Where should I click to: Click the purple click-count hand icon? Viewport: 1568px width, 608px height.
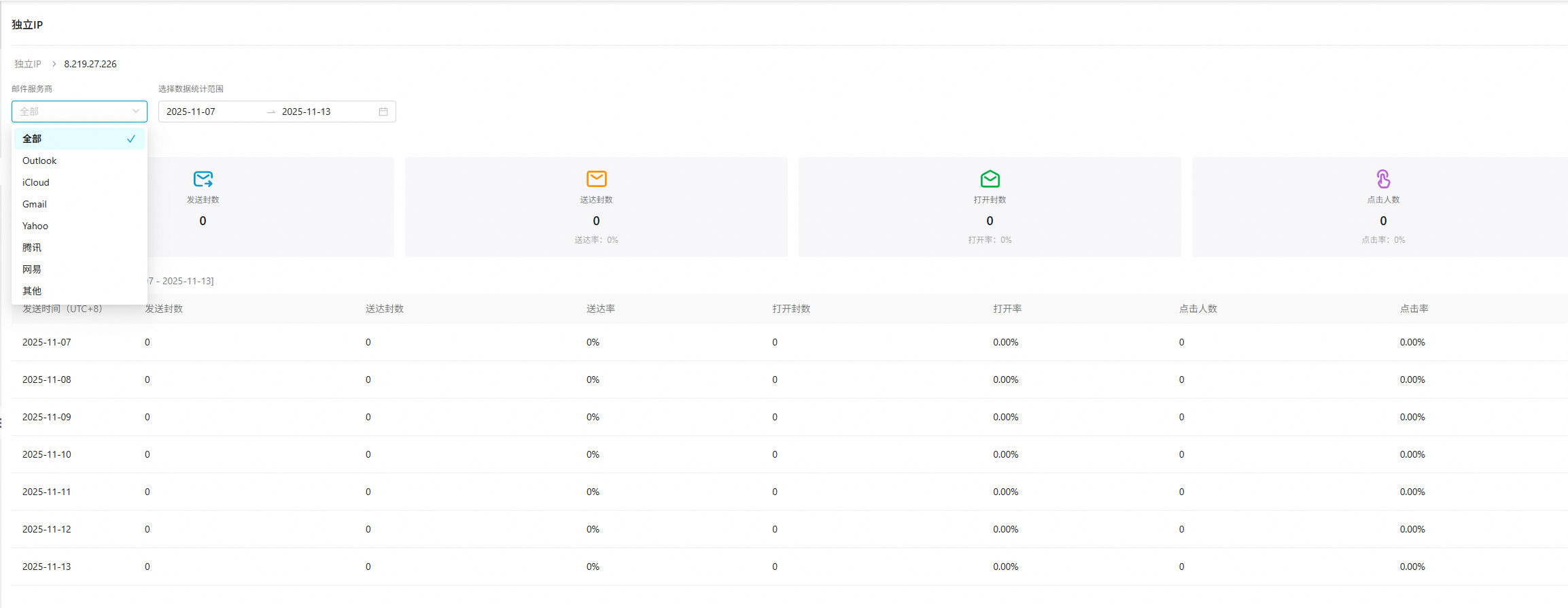(1383, 179)
